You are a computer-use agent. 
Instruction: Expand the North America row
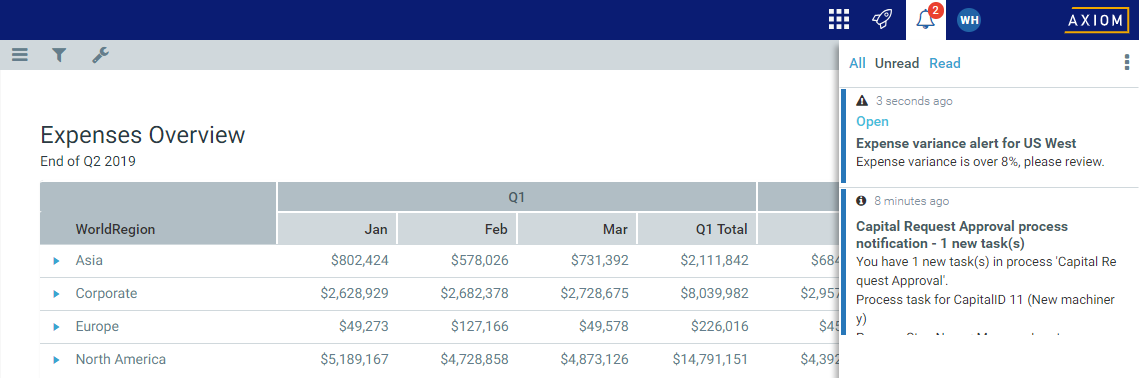coord(57,360)
